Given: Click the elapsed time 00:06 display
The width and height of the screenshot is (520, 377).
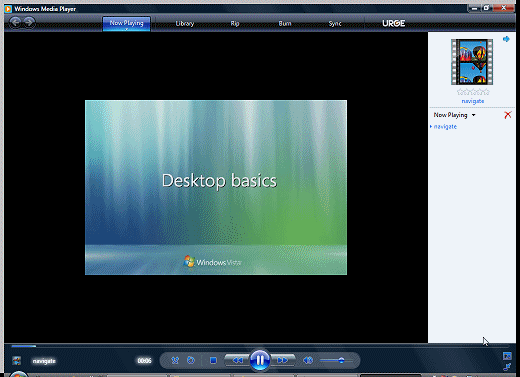Looking at the screenshot, I should click(144, 361).
